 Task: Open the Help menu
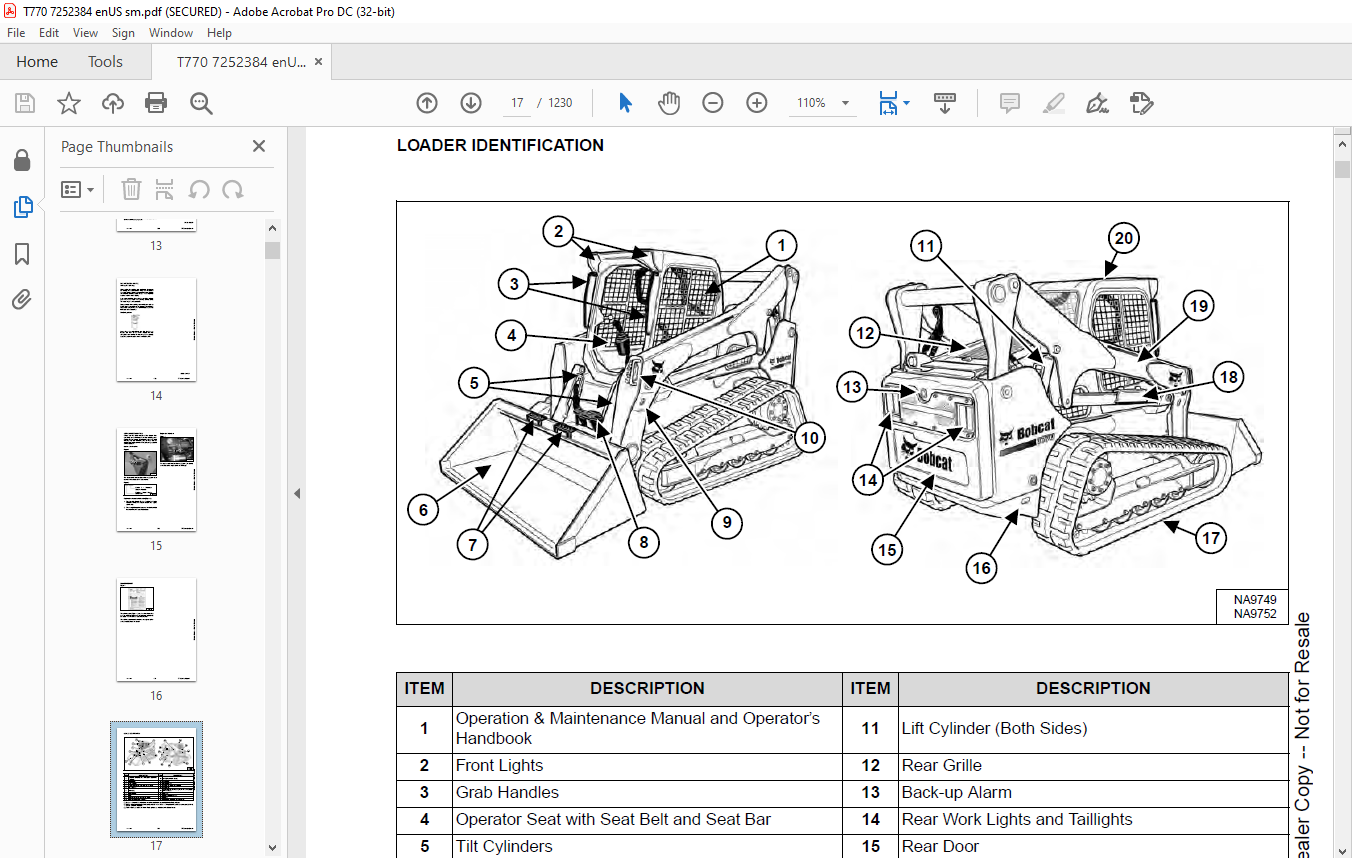(219, 33)
